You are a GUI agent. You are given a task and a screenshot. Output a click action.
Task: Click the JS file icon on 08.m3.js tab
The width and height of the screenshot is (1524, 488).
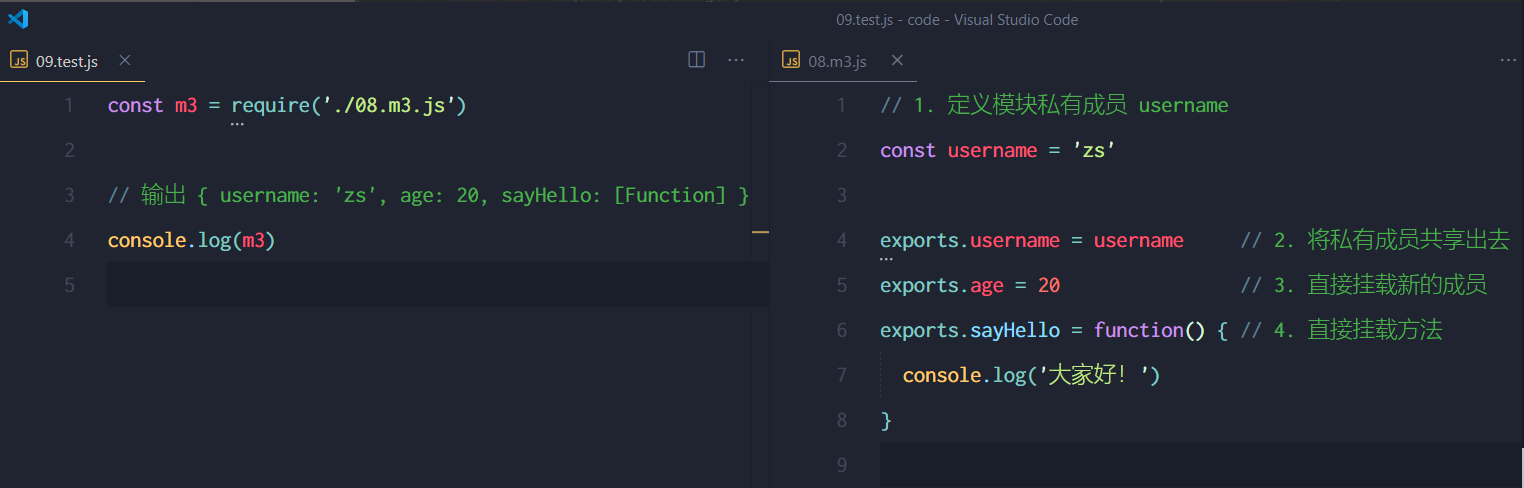tap(791, 61)
